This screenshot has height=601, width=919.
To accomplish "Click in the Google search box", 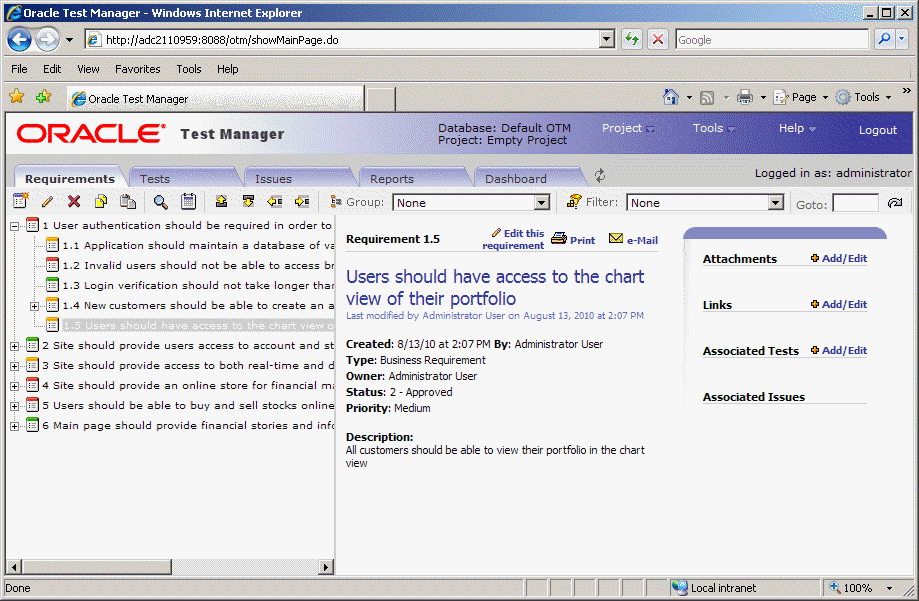I will click(x=771, y=39).
